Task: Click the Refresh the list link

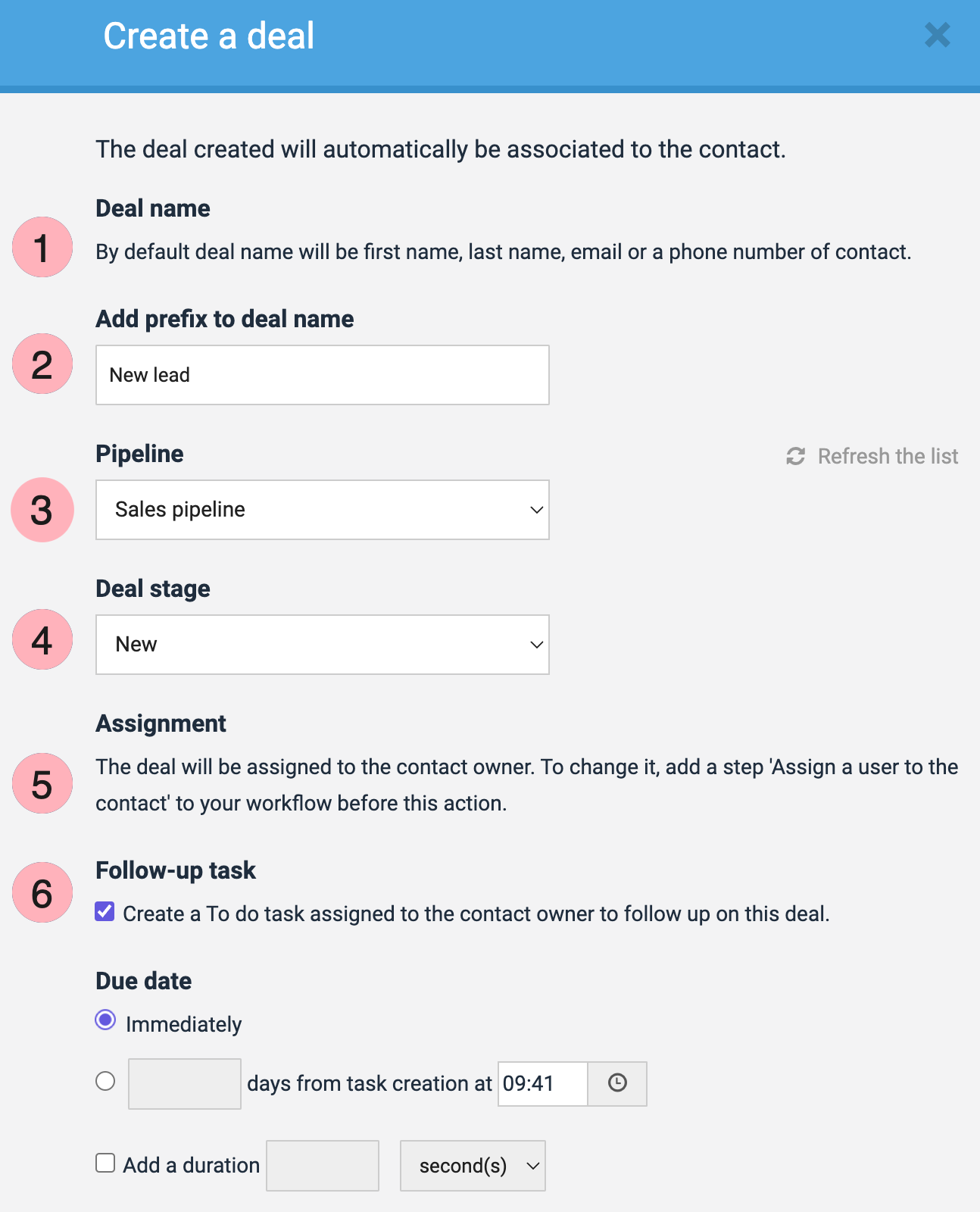Action: pyautogui.click(x=888, y=456)
